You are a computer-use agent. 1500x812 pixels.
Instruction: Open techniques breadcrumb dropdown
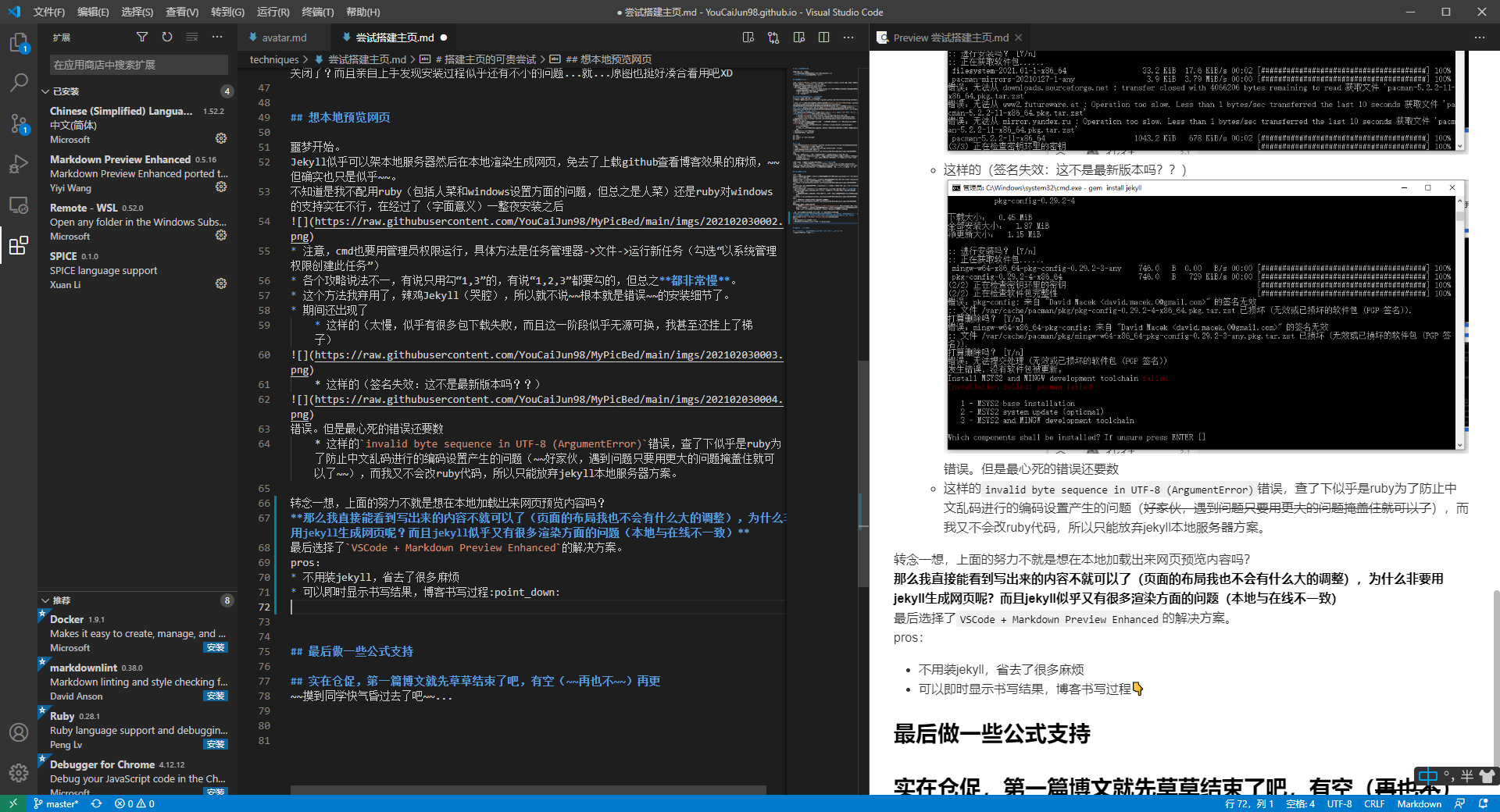click(x=274, y=59)
